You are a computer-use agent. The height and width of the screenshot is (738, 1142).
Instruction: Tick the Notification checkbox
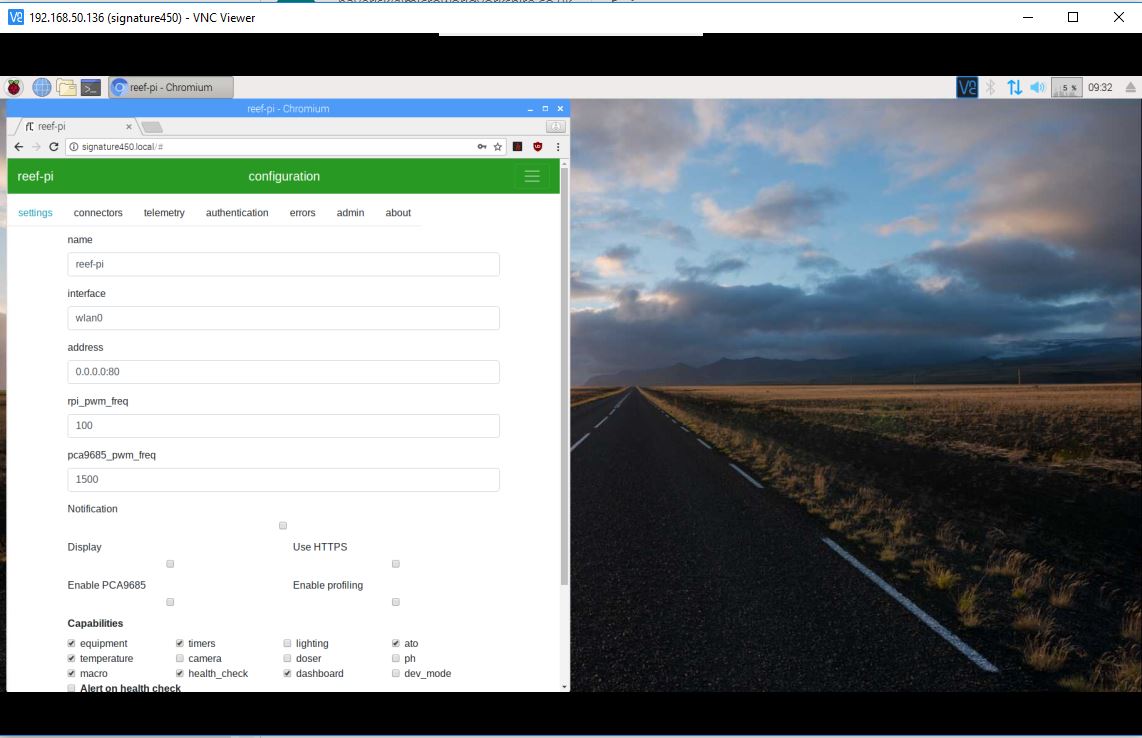[x=283, y=525]
